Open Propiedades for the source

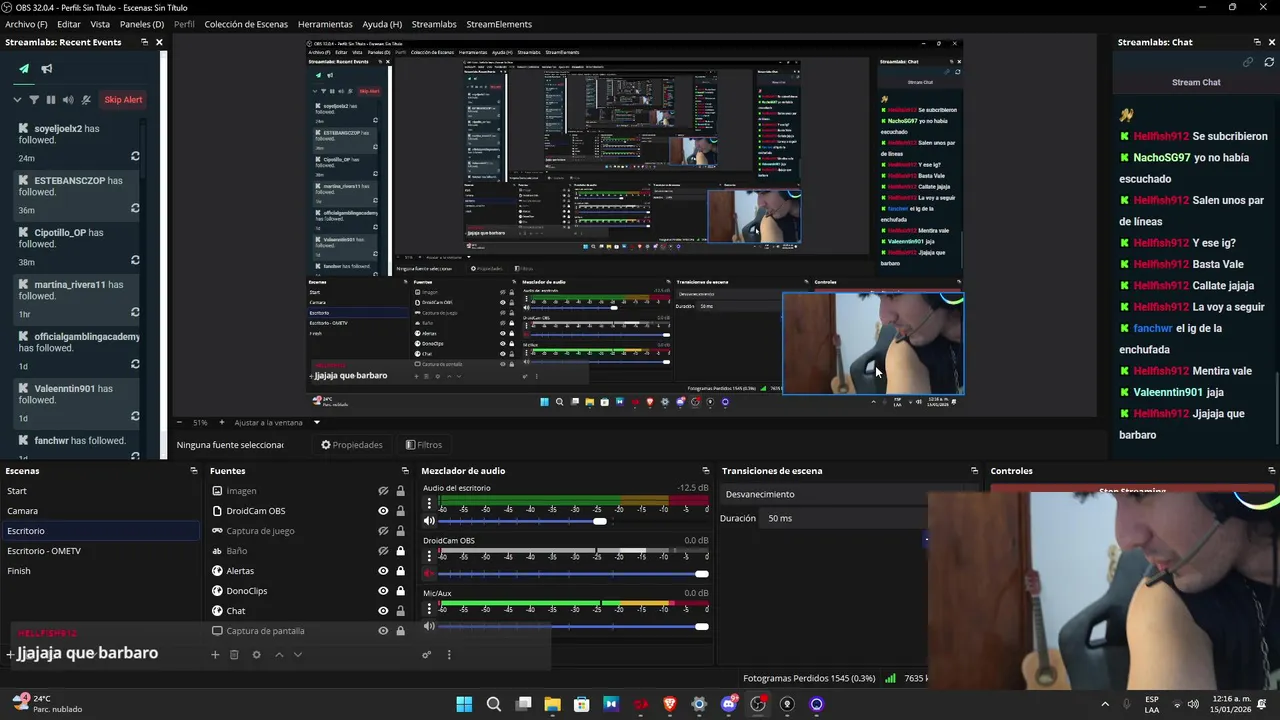pos(351,445)
